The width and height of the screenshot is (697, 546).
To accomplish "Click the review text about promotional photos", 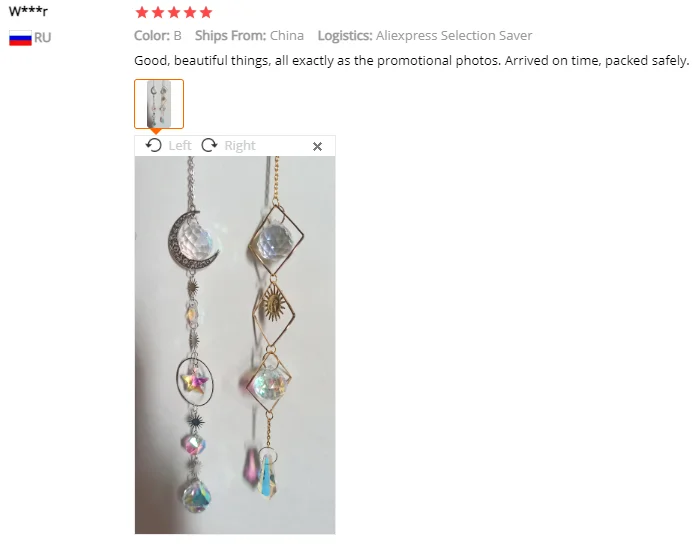I will coord(412,60).
